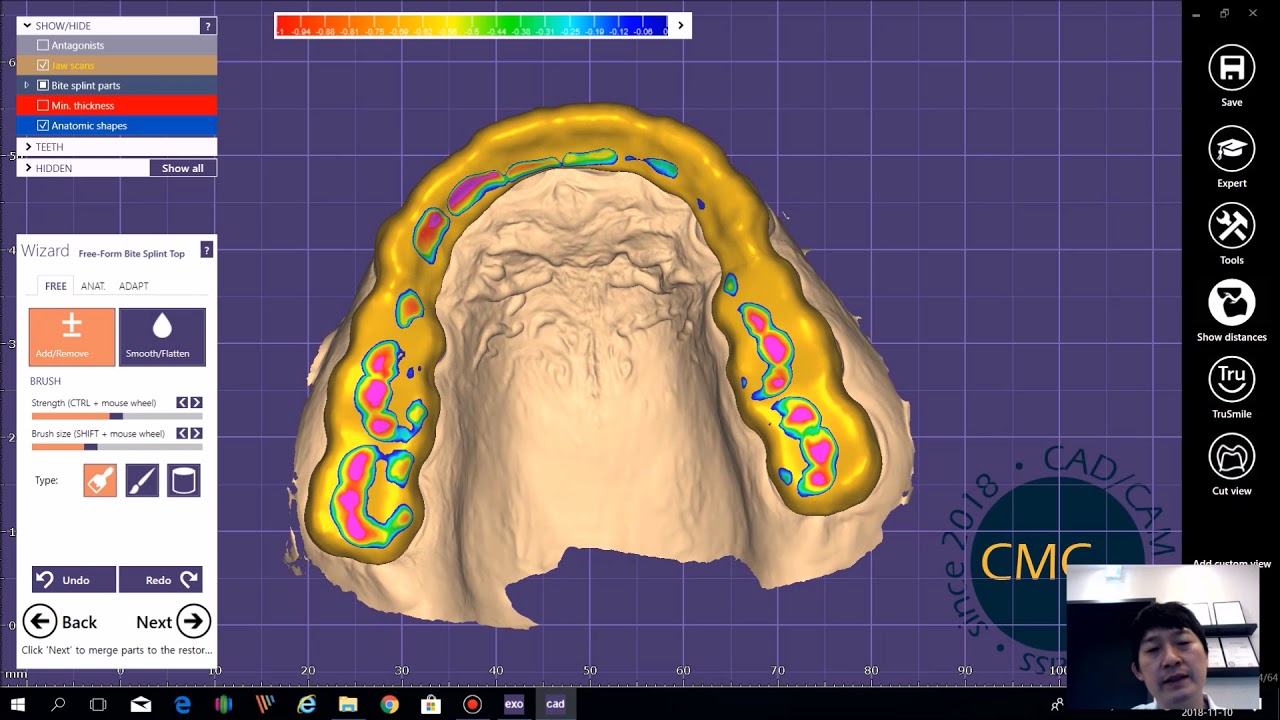
Task: Switch to the exo taskbar app
Action: coord(514,704)
